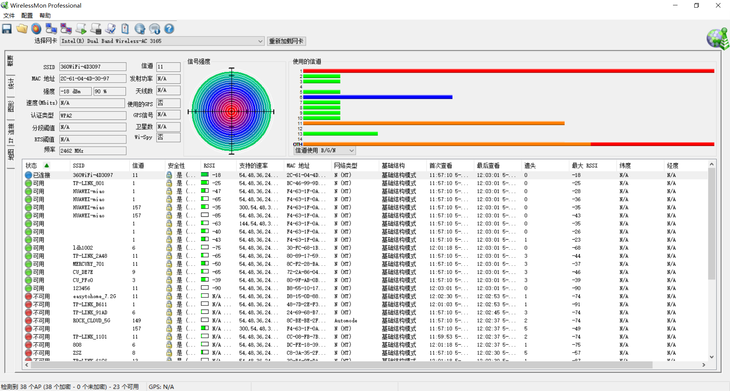Click the lock icon in CU_DE7E row
Image resolution: width=730 pixels, height=391 pixels.
[169, 272]
